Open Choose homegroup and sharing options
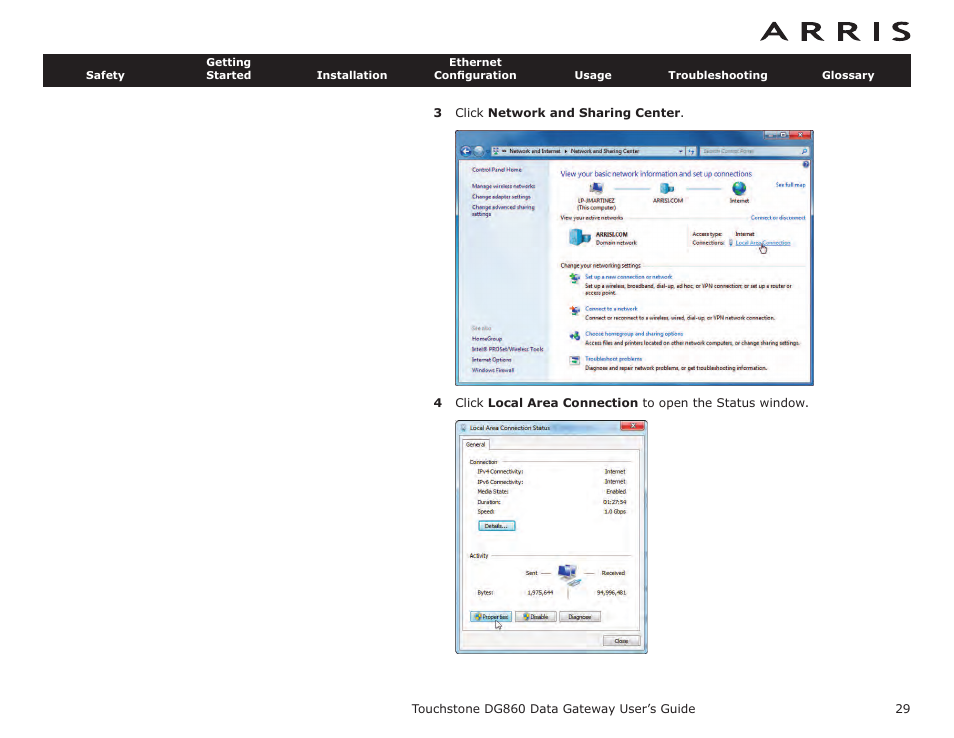This screenshot has width=954, height=738. click(634, 333)
